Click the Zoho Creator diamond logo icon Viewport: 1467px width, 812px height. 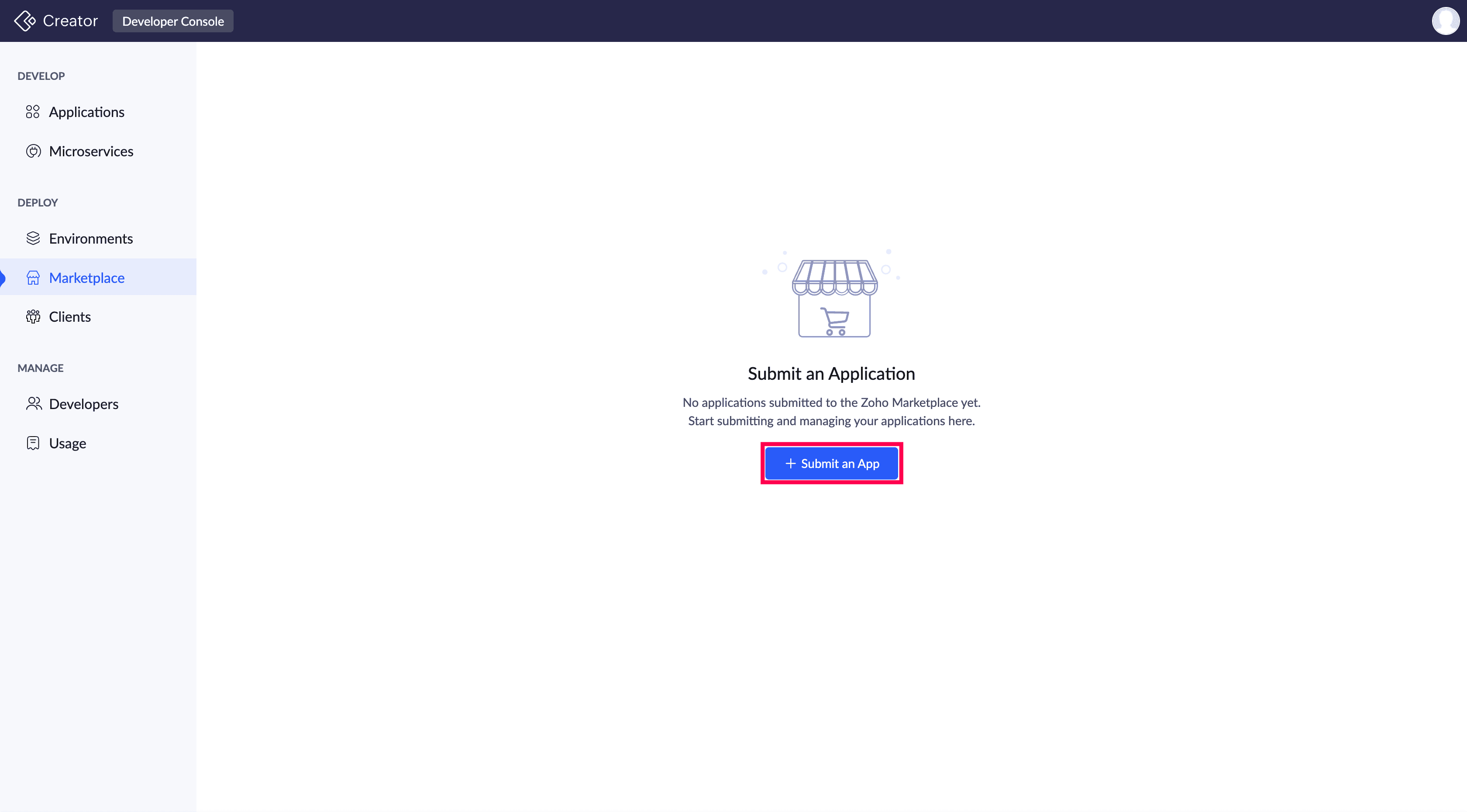pyautogui.click(x=25, y=21)
